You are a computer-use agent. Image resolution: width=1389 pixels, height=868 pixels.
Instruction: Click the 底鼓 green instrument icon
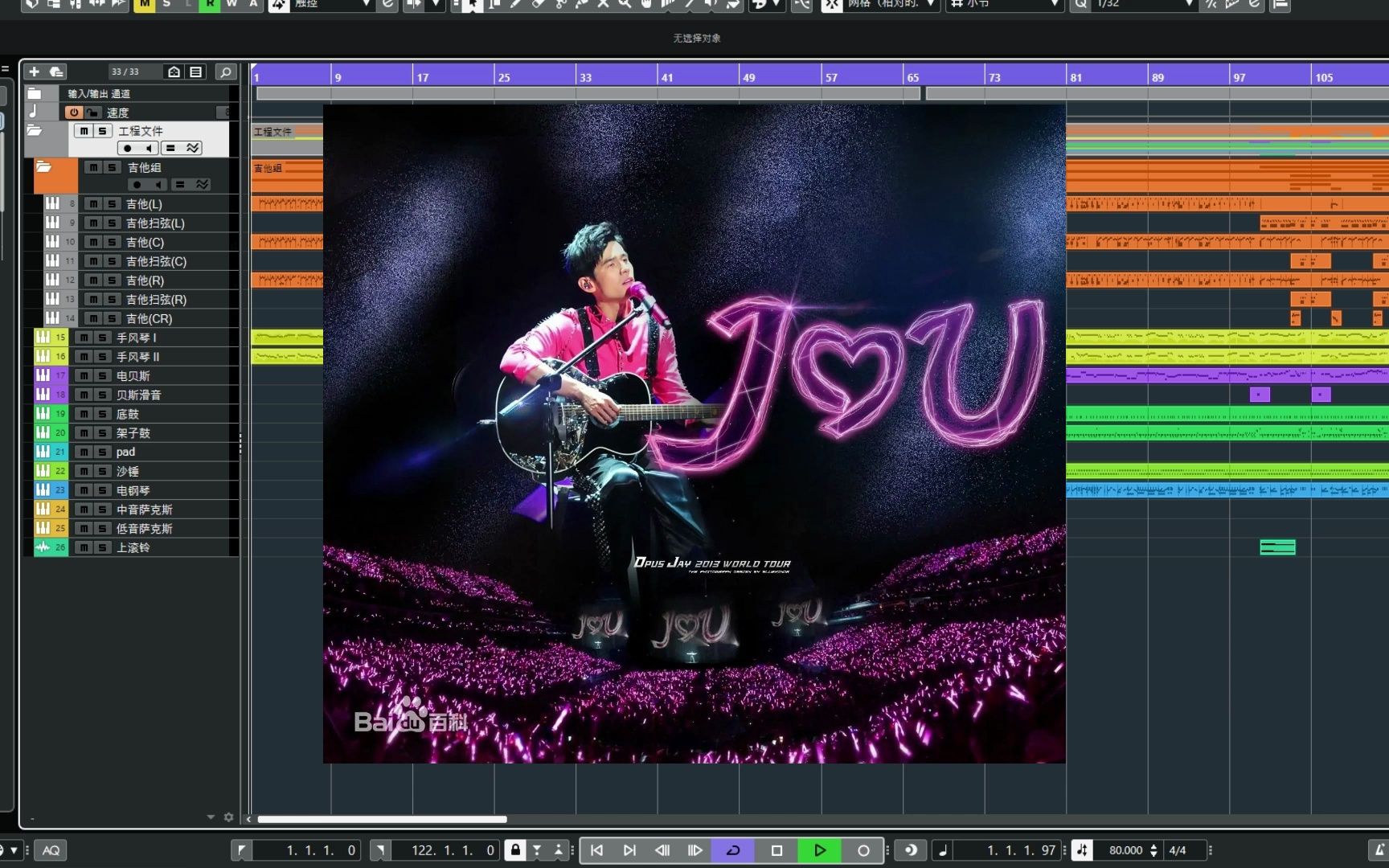pyautogui.click(x=43, y=414)
